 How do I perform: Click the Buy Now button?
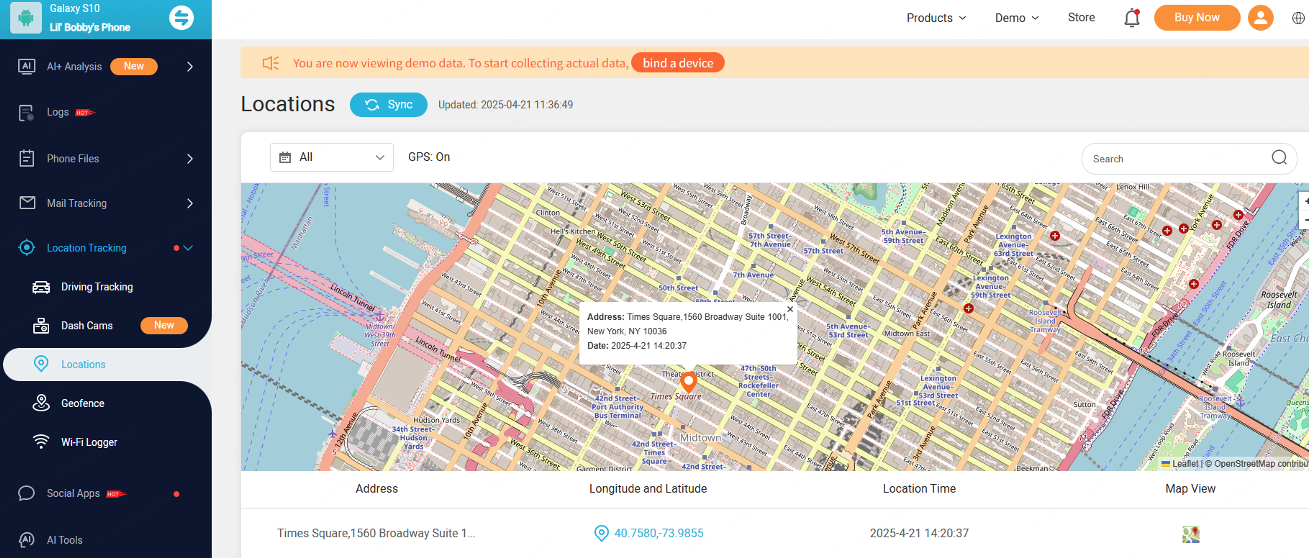point(1197,18)
